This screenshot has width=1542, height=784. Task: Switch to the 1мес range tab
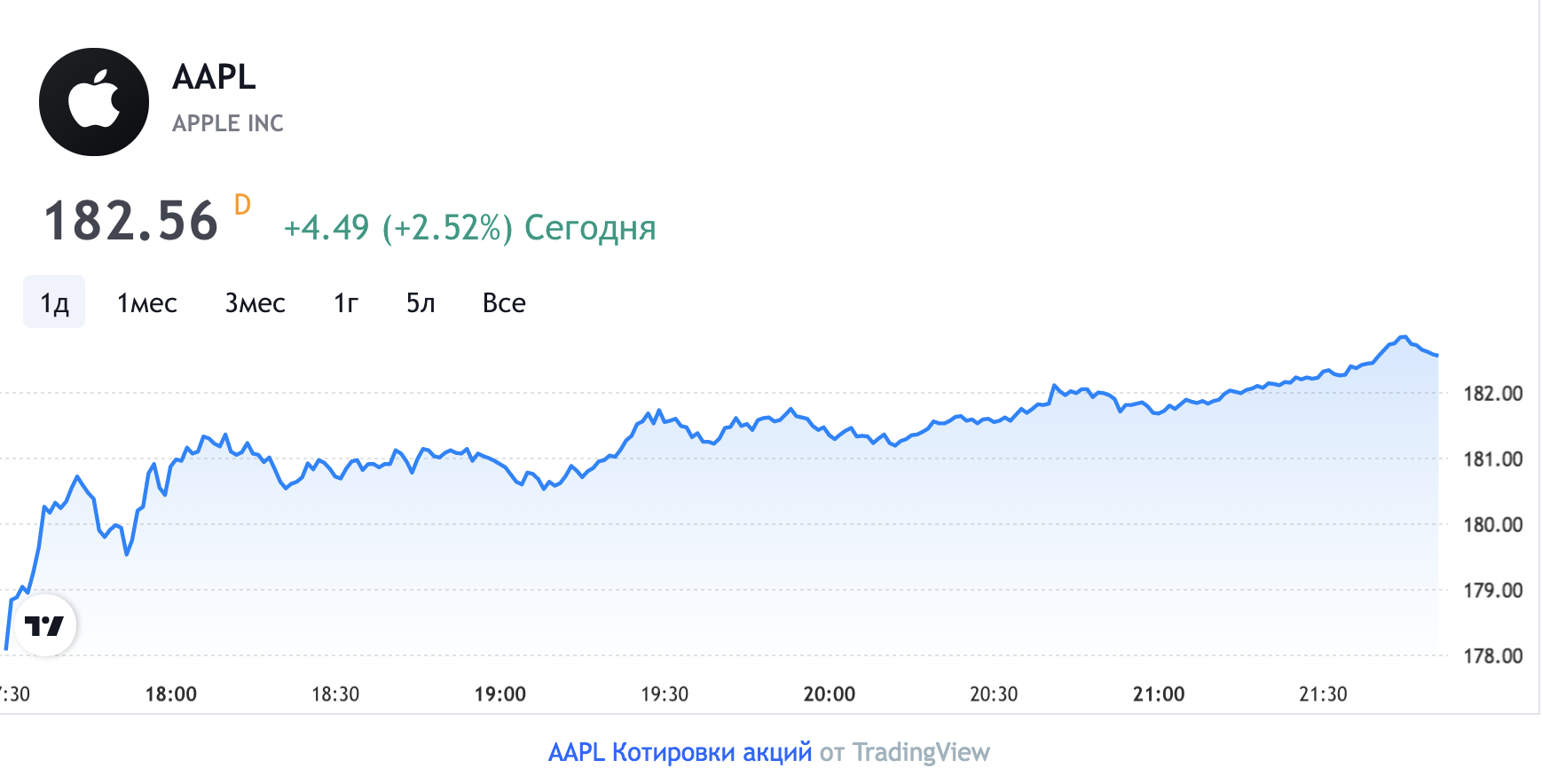[147, 302]
